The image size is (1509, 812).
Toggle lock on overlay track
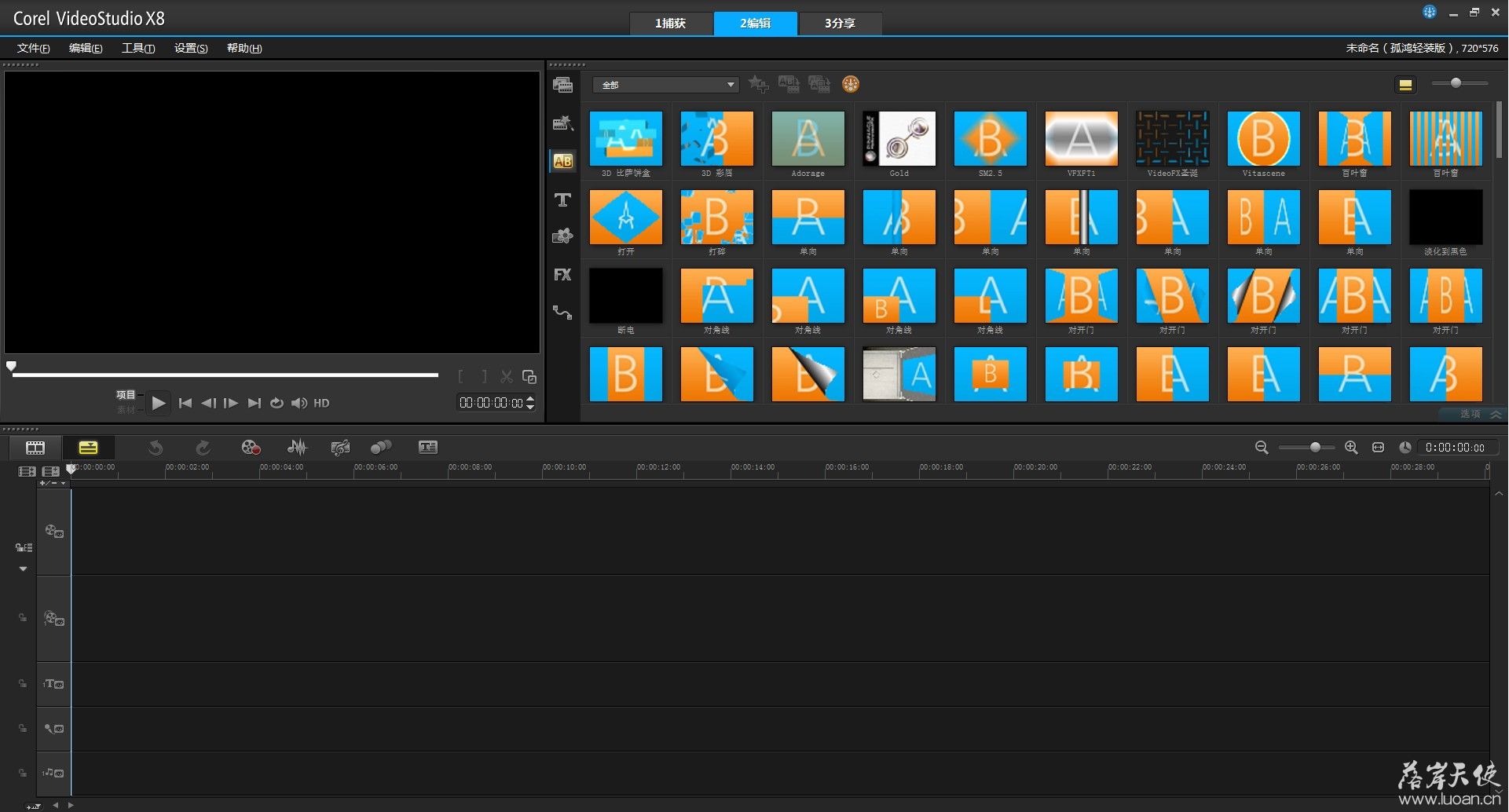23,618
